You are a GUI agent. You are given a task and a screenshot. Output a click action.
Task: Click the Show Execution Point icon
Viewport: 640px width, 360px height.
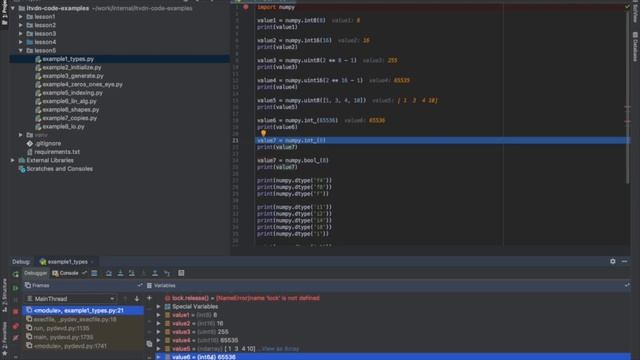[x=94, y=273]
